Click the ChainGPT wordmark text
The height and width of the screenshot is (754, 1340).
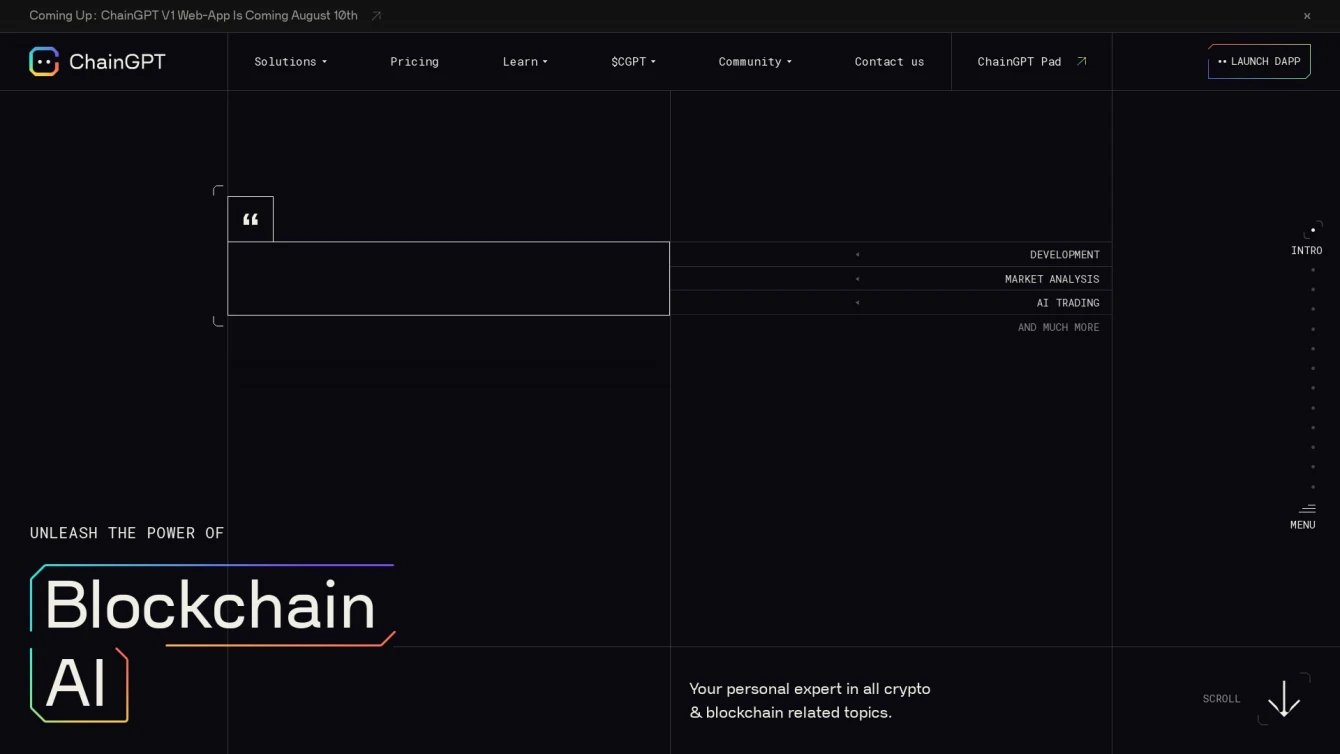117,62
